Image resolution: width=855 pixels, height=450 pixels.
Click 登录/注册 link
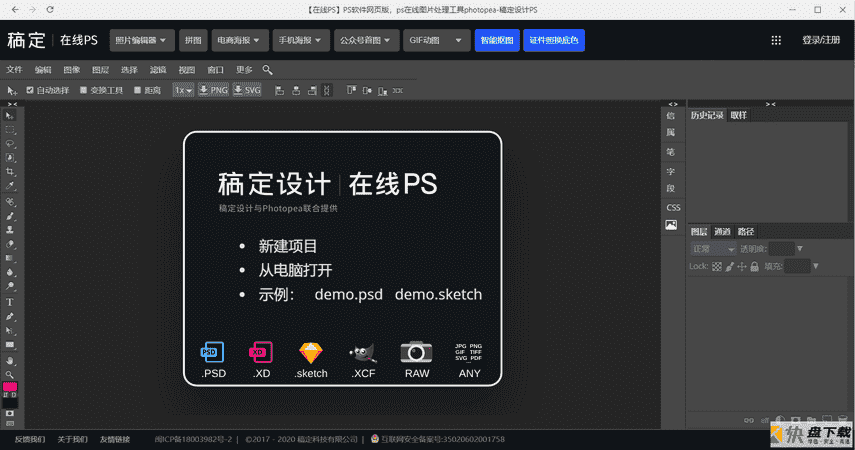pos(821,40)
